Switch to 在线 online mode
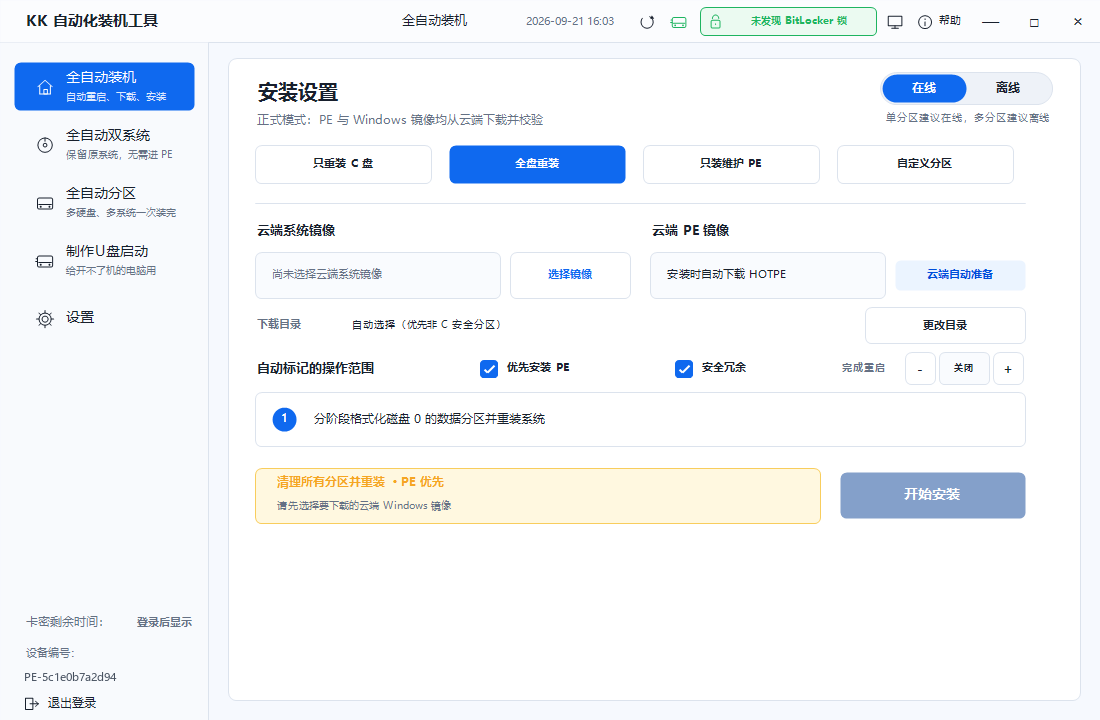The width and height of the screenshot is (1100, 720). 924,88
